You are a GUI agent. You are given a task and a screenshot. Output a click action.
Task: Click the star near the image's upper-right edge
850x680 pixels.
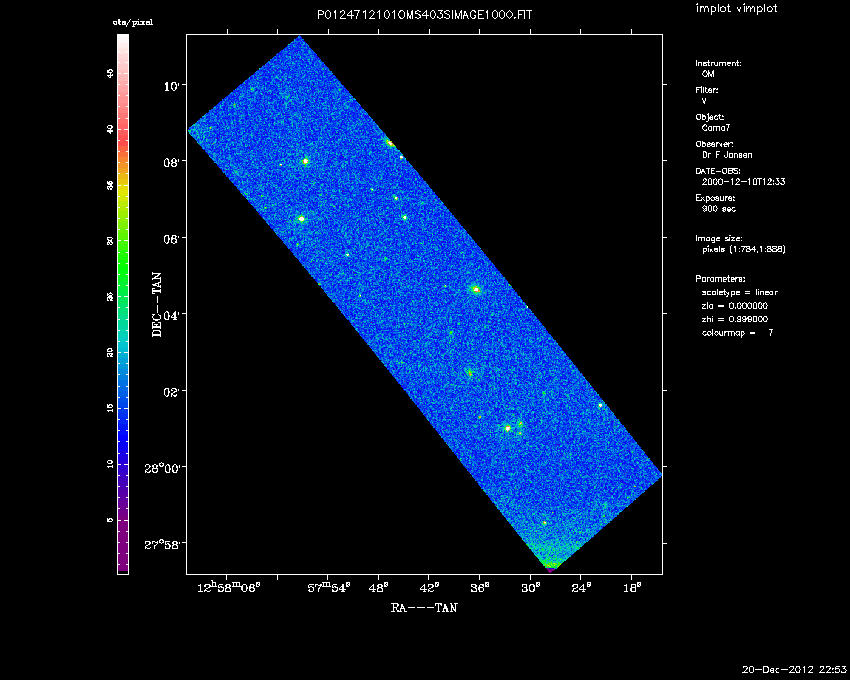(390, 143)
